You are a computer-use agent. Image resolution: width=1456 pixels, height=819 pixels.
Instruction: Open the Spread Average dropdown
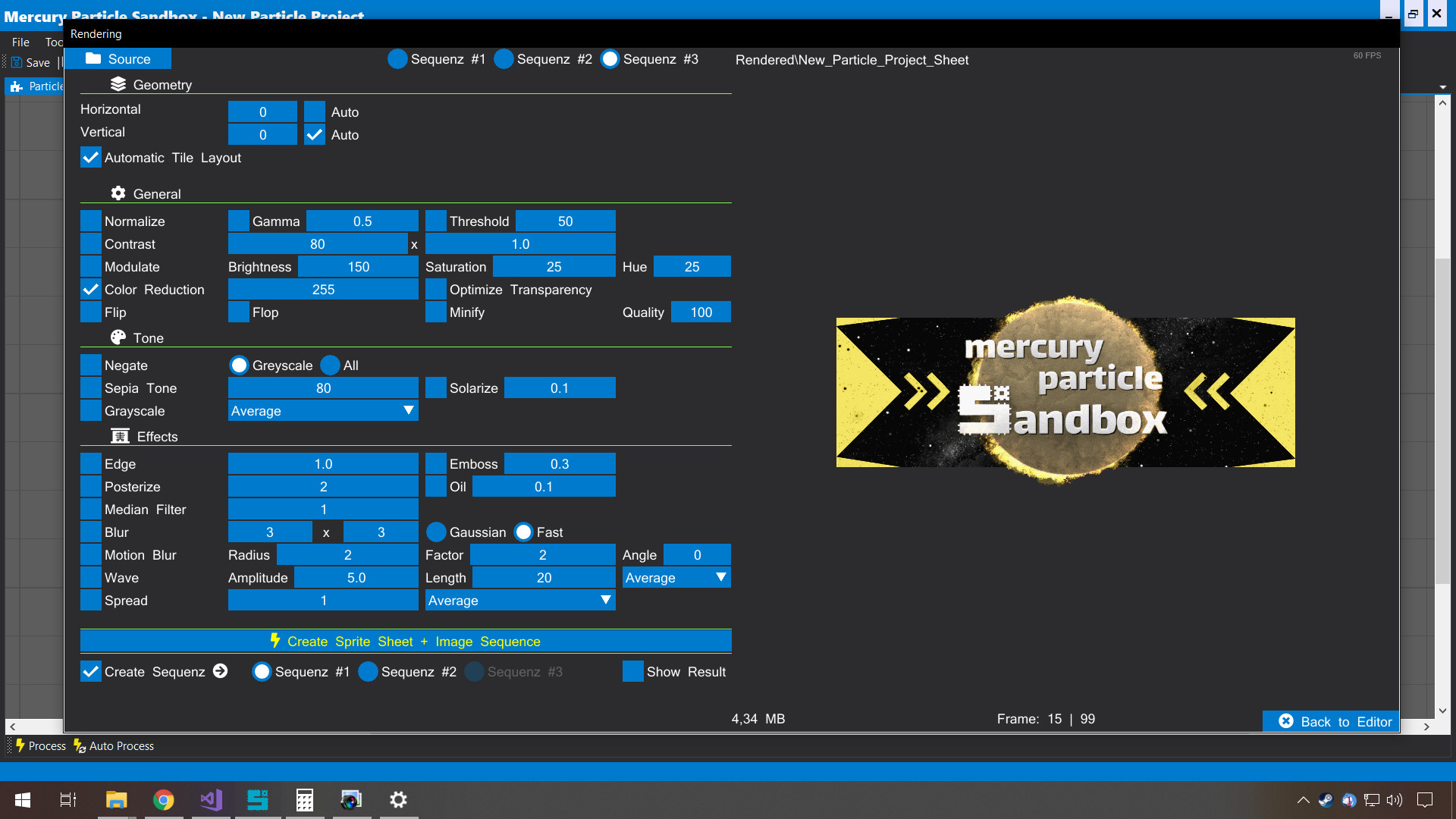[520, 600]
